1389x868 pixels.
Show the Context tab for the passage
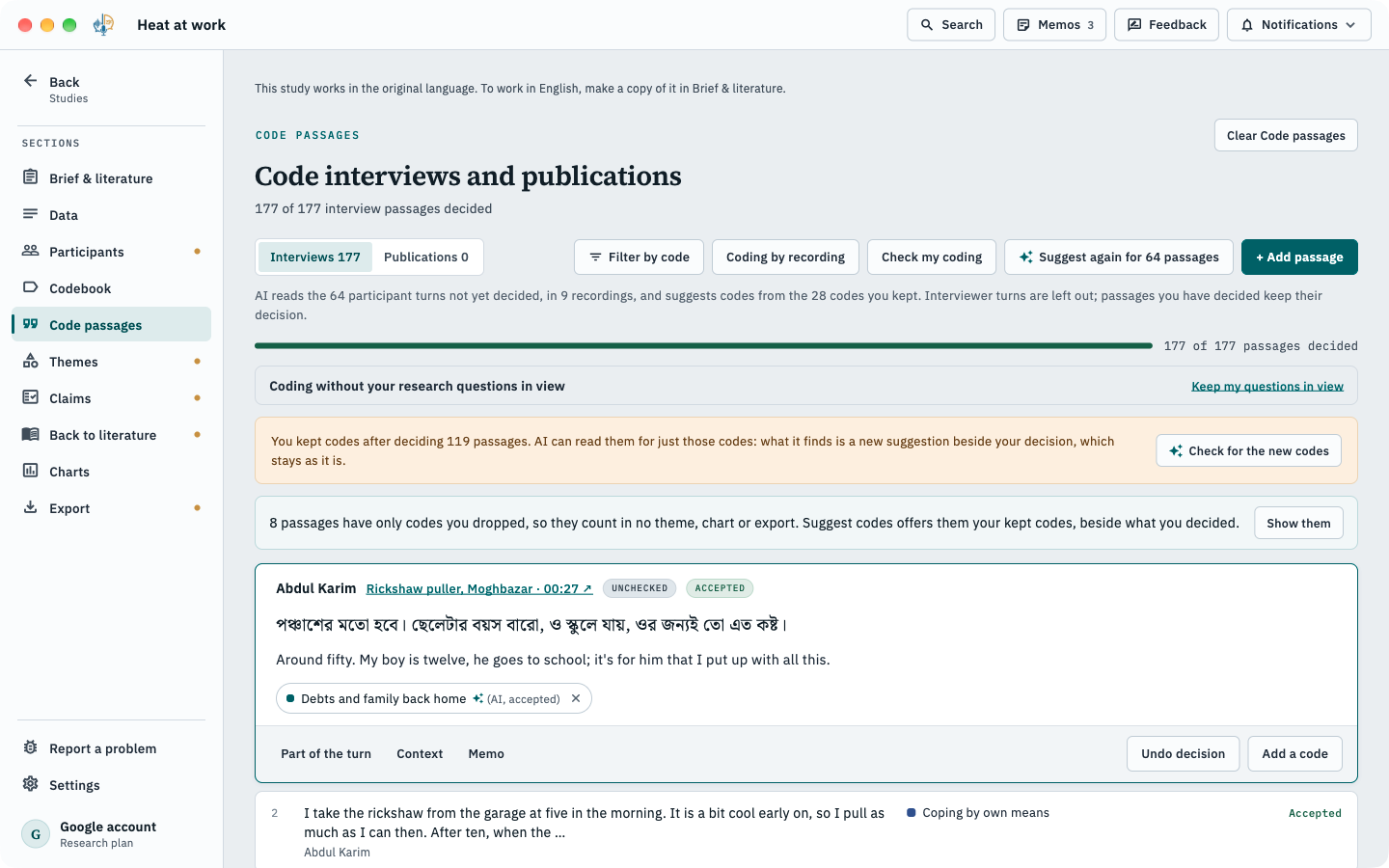(420, 753)
